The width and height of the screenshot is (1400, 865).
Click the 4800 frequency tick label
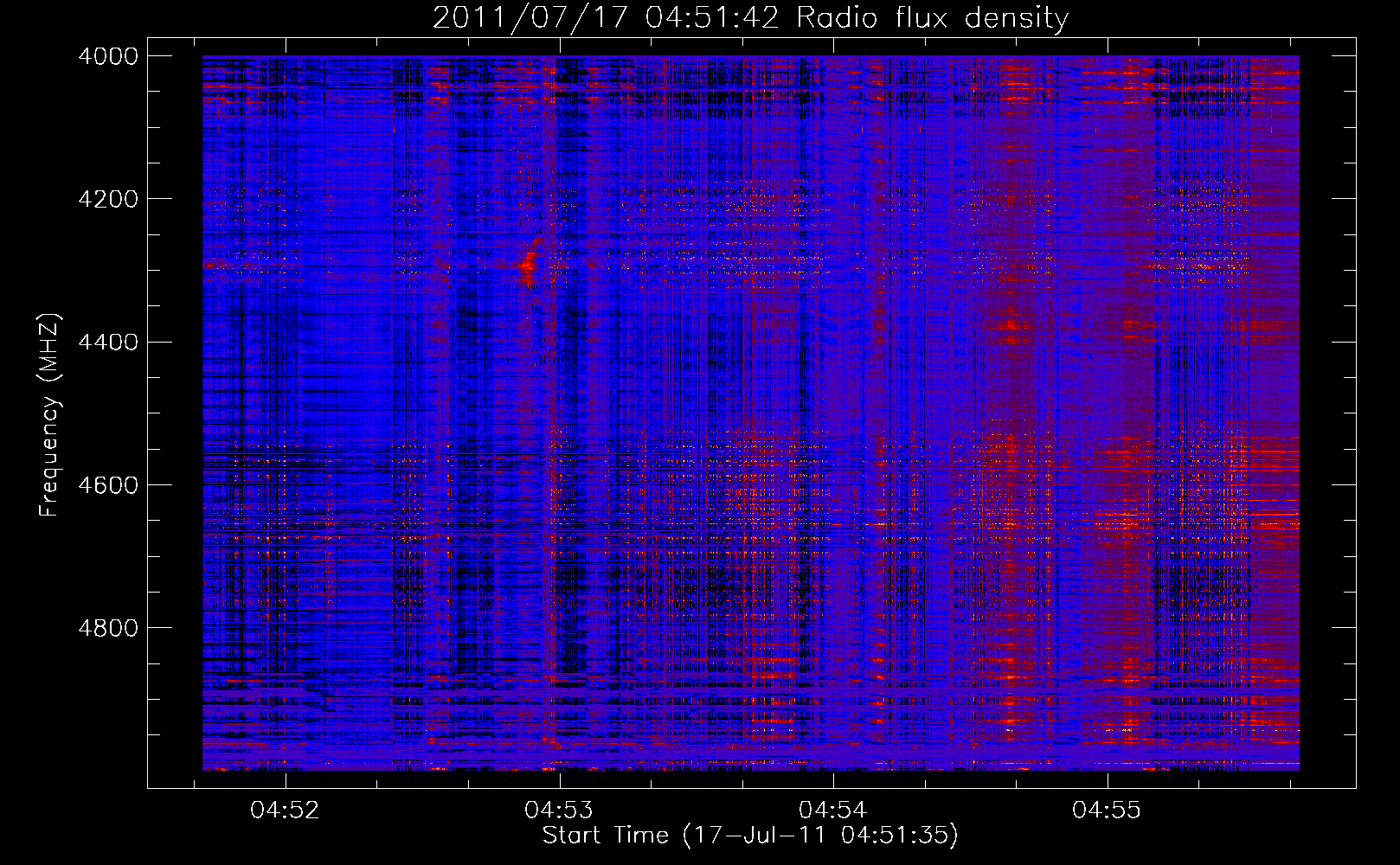(108, 627)
